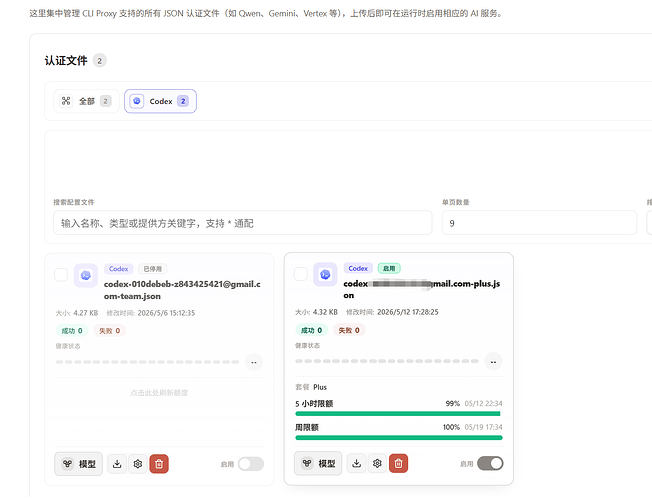Click file name codex-010debeb-z843425421@gmail.com-team.json
Viewport: 652px width, 500px height.
(x=182, y=290)
